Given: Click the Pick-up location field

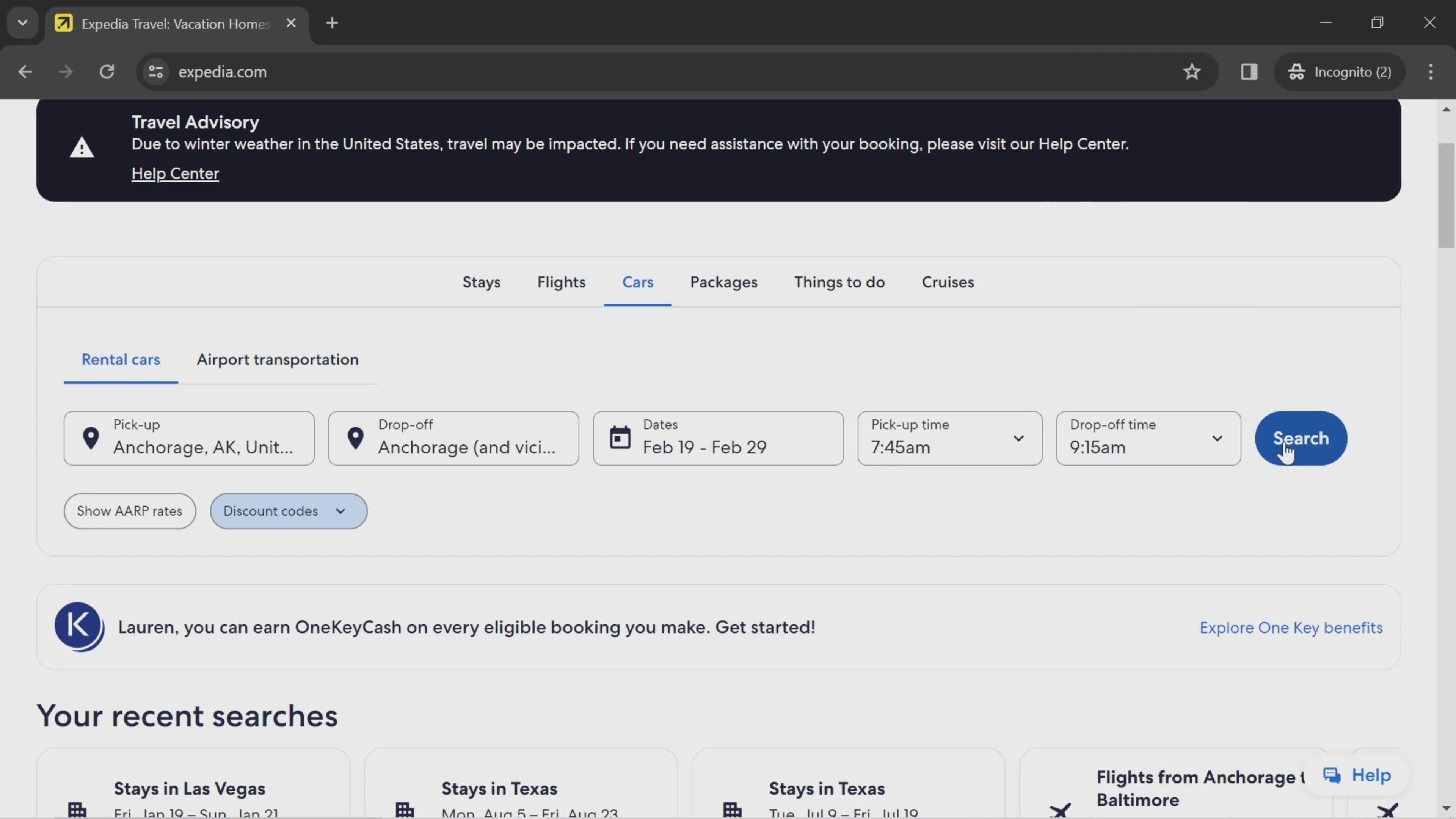Looking at the screenshot, I should tap(189, 438).
